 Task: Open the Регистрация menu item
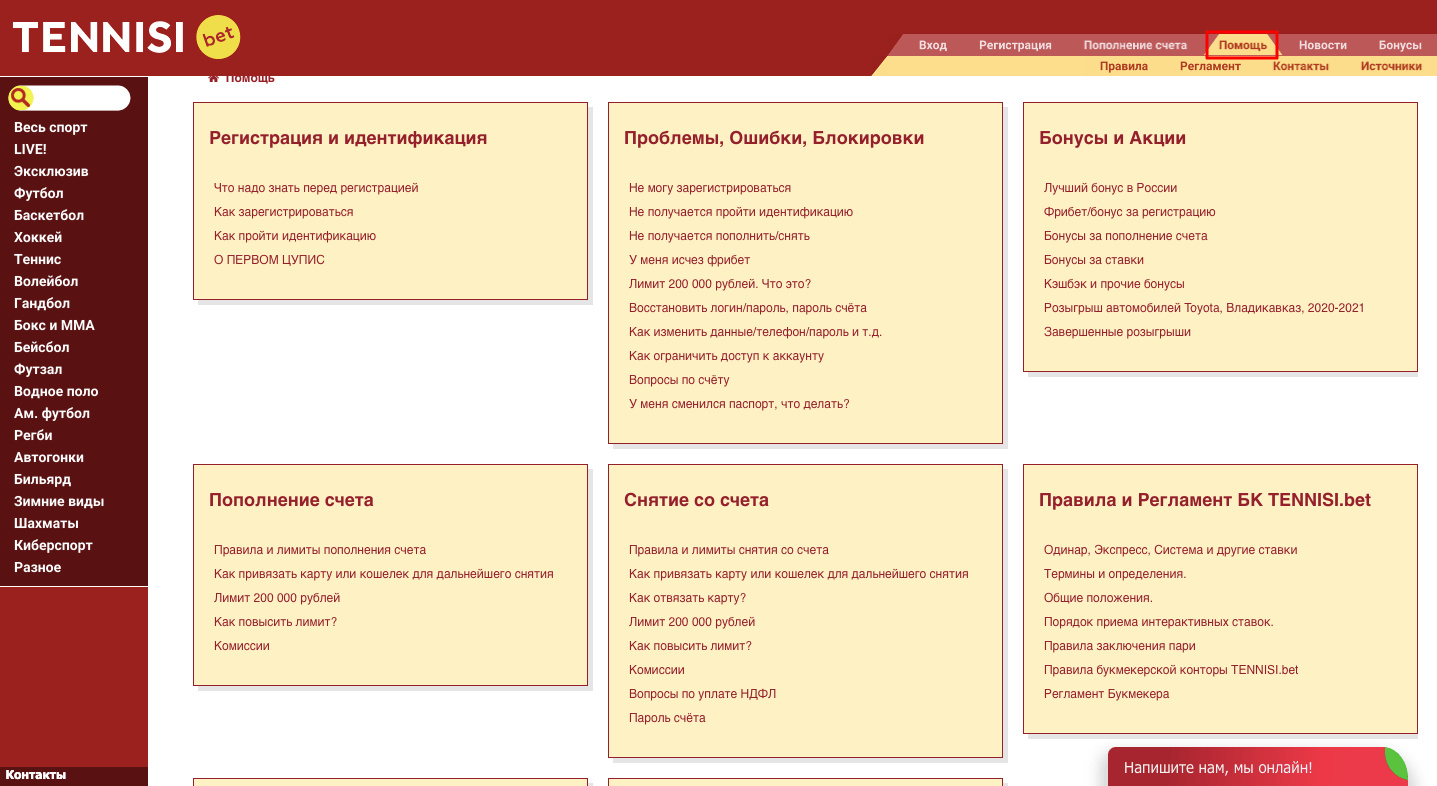tap(1015, 45)
